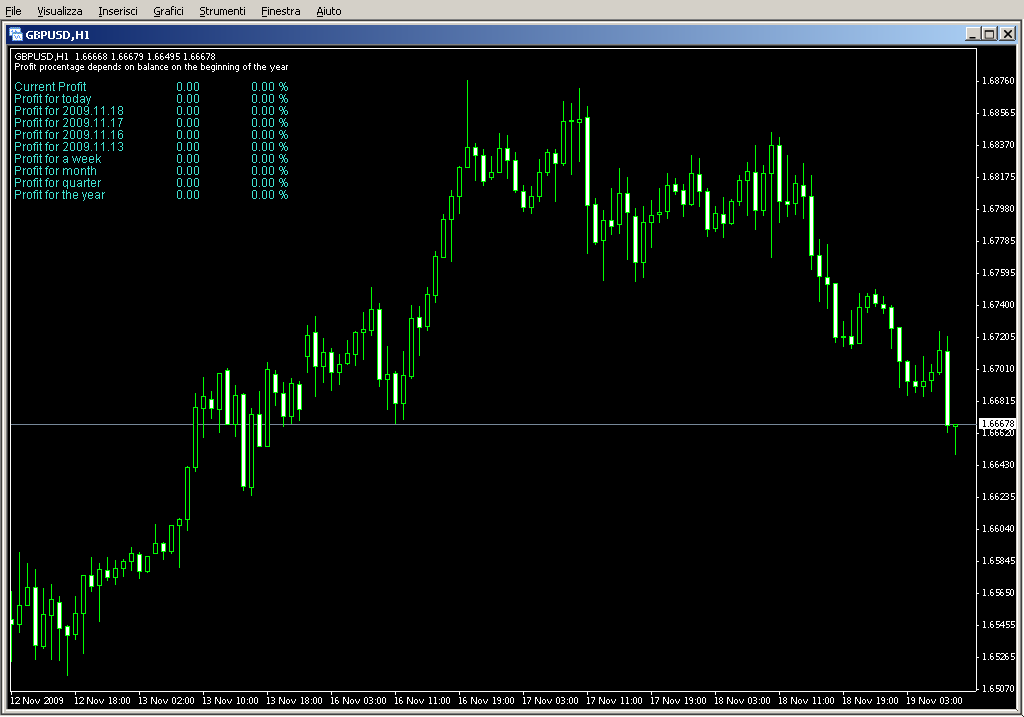1024x717 pixels.
Task: Open the Finestra menu
Action: (x=280, y=11)
